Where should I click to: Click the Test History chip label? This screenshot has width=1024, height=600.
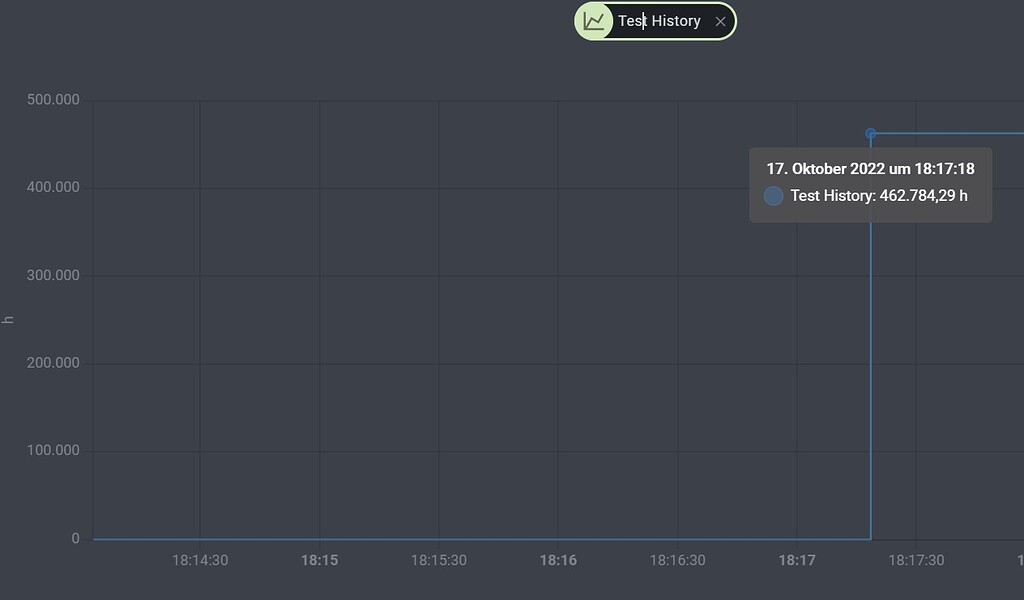point(659,21)
